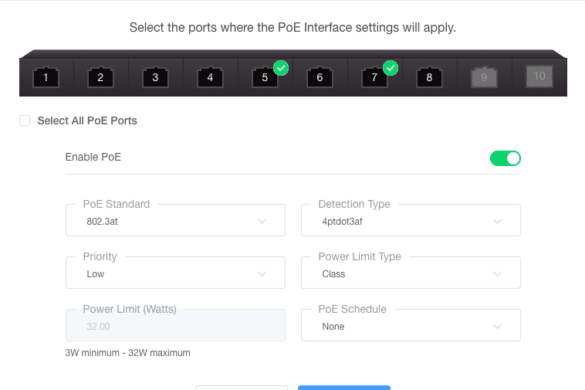Image resolution: width=585 pixels, height=390 pixels.
Task: Deselect checked port 5
Action: pos(265,77)
